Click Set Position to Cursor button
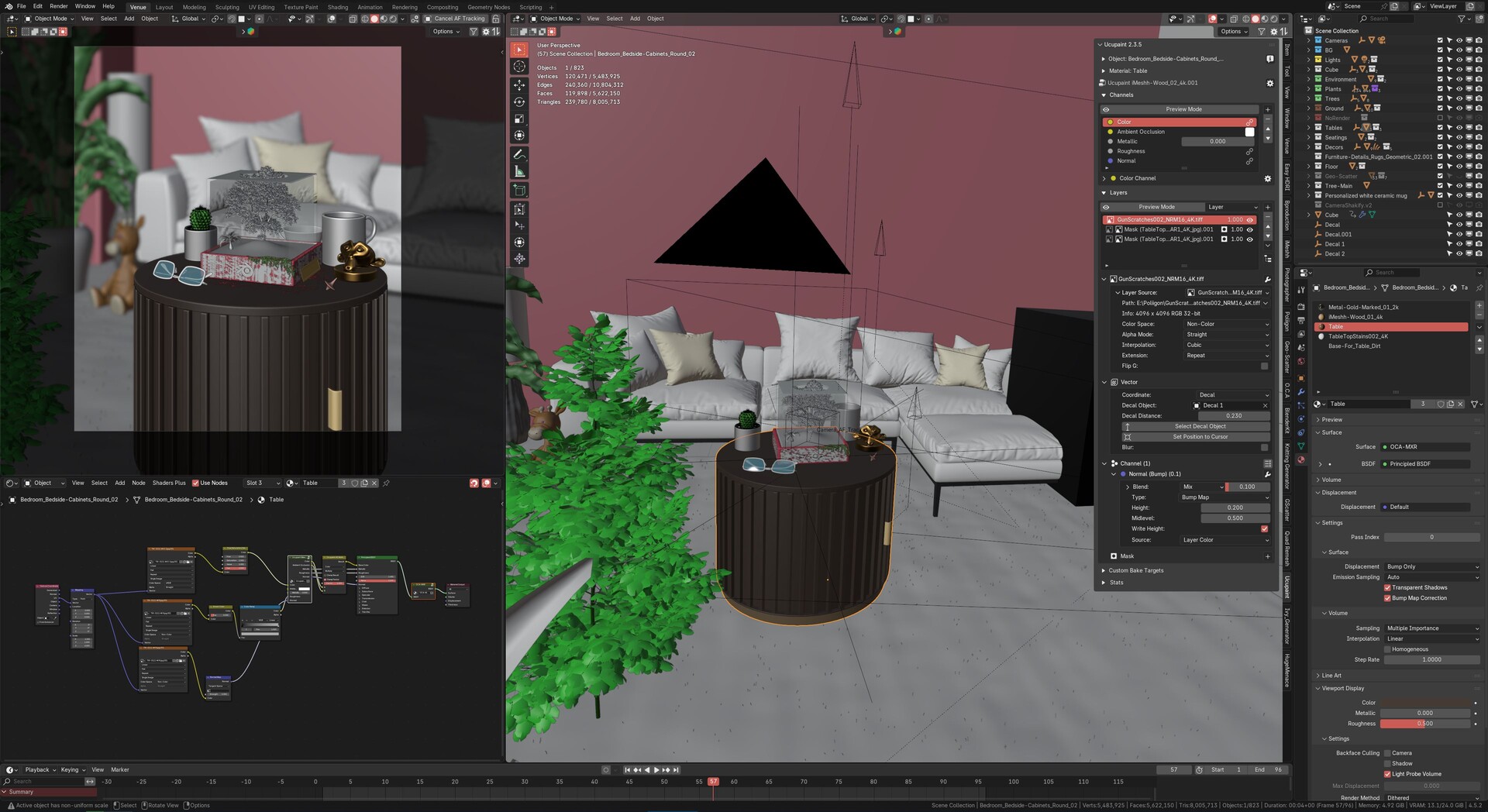1488x812 pixels. [1195, 437]
